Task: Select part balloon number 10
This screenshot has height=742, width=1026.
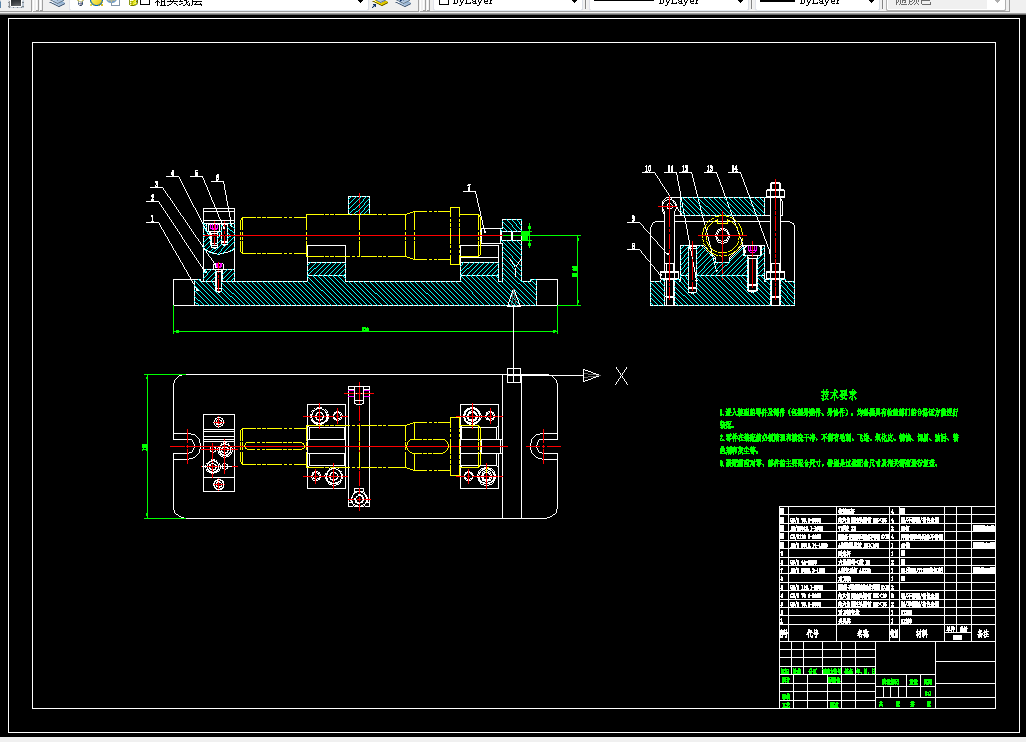Action: 648,169
